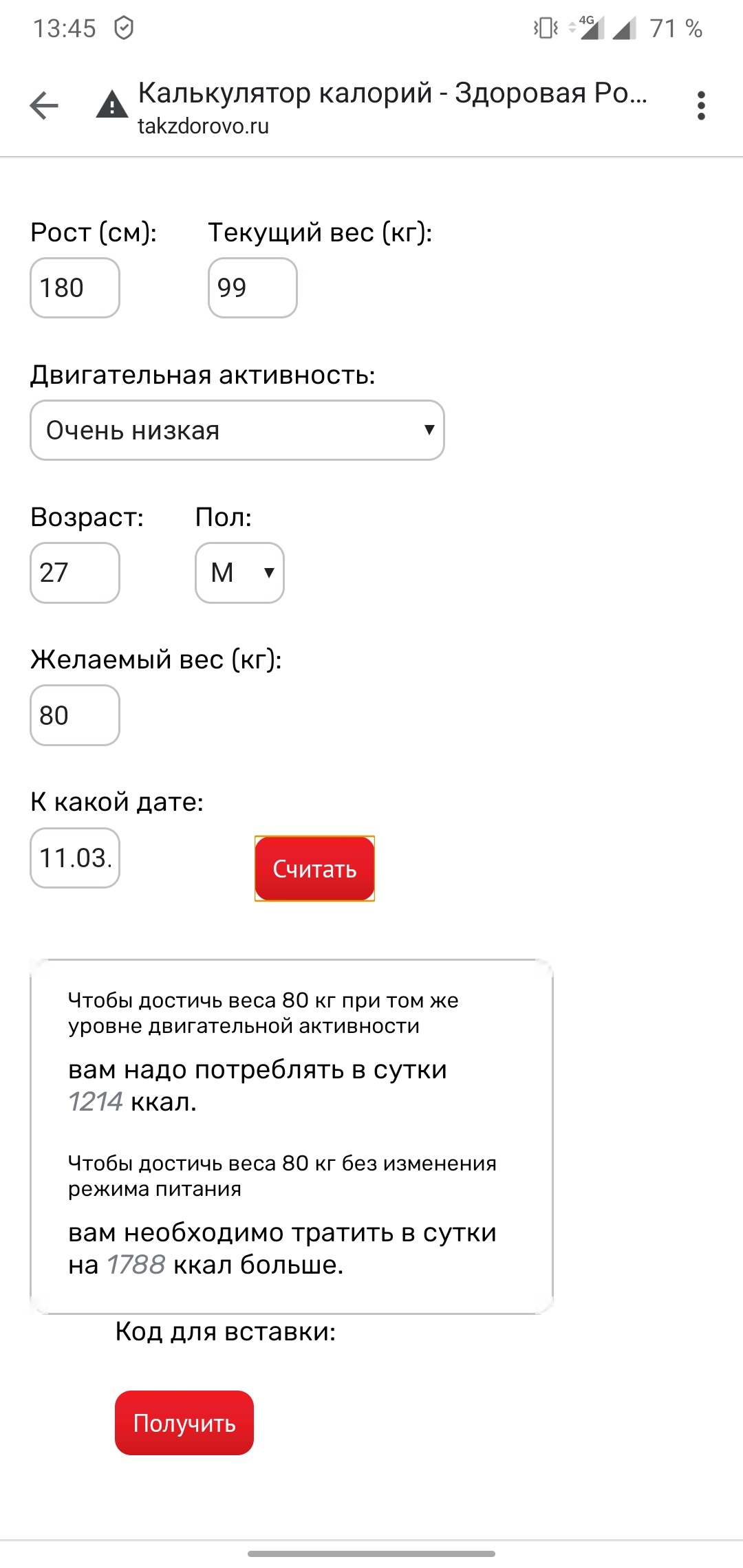Tap the vibrate mode status icon
This screenshot has width=743, height=1568.
click(546, 28)
